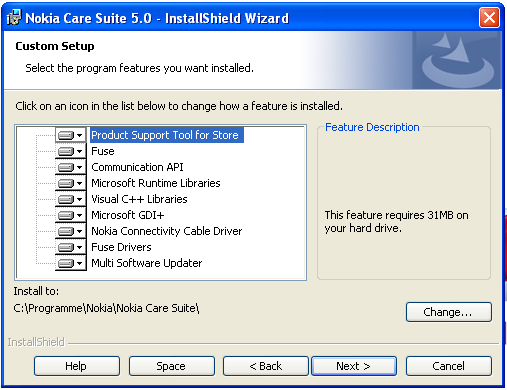Cancel the installation wizard
The height and width of the screenshot is (390, 507).
point(449,366)
